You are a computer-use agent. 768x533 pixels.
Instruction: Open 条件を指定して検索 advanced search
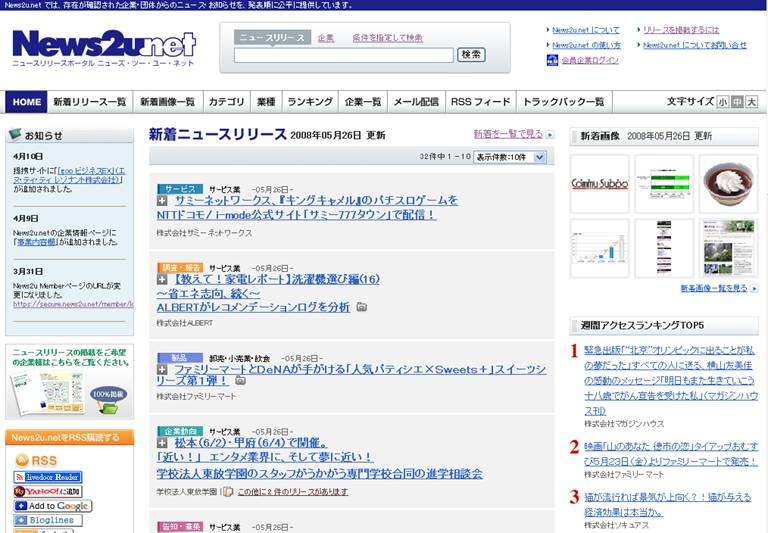tap(387, 38)
